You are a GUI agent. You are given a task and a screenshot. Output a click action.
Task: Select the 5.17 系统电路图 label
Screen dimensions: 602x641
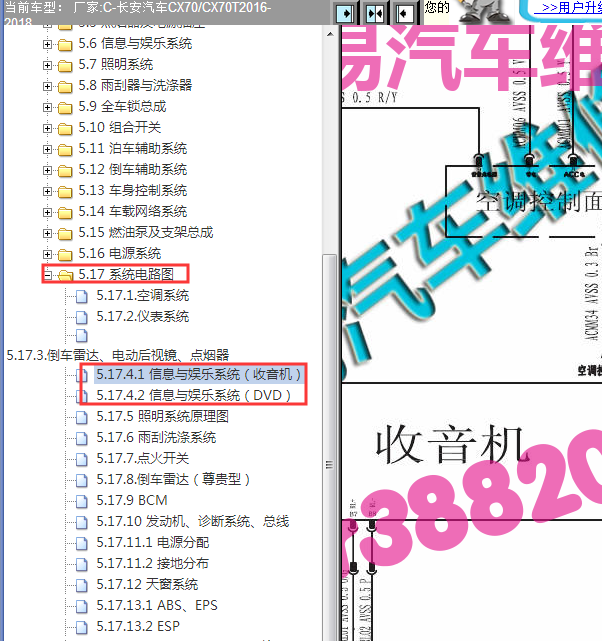pyautogui.click(x=126, y=274)
